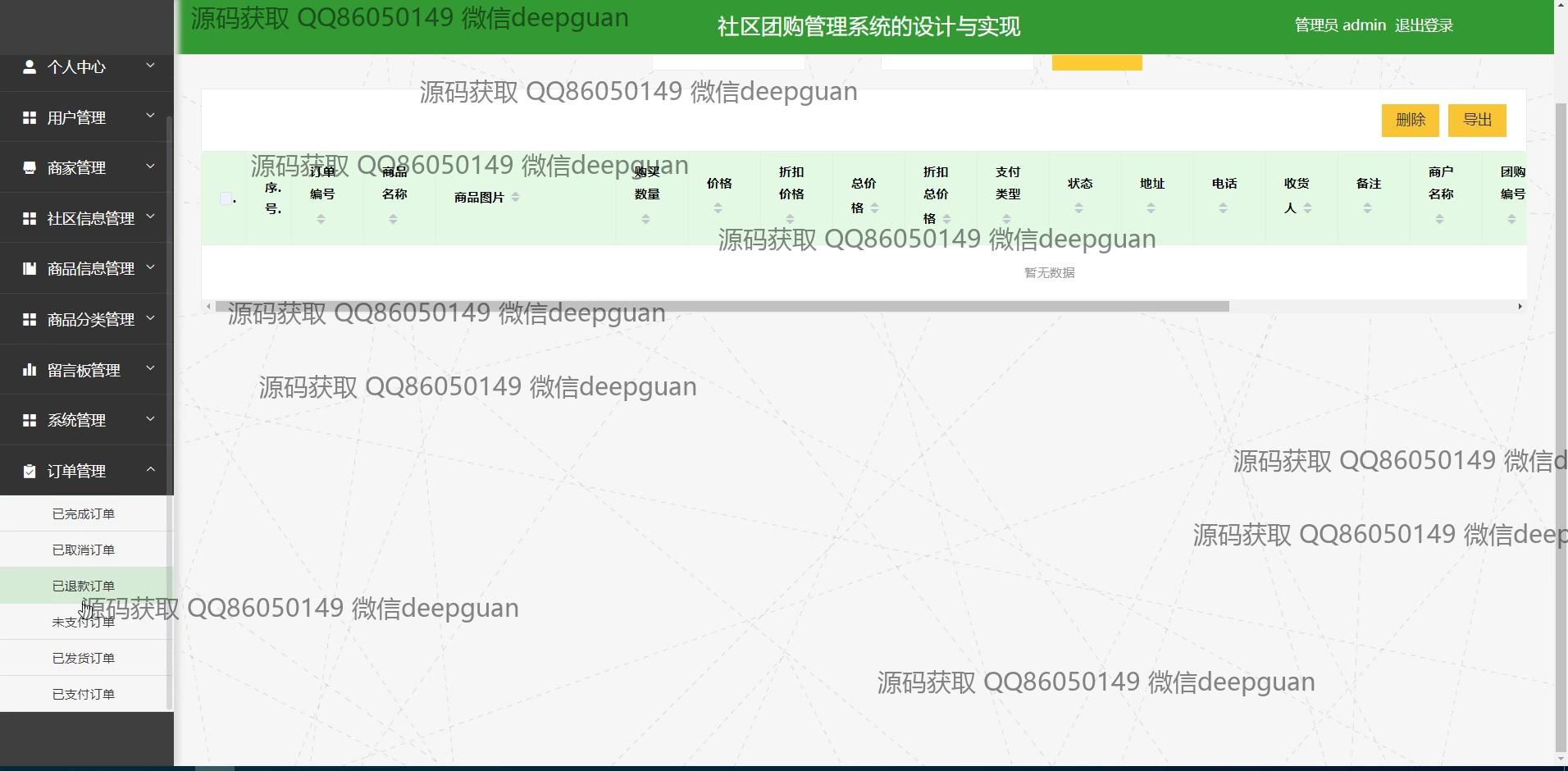Click the 商品信息管理 sidebar icon
This screenshot has width=1568, height=771.
pos(30,269)
